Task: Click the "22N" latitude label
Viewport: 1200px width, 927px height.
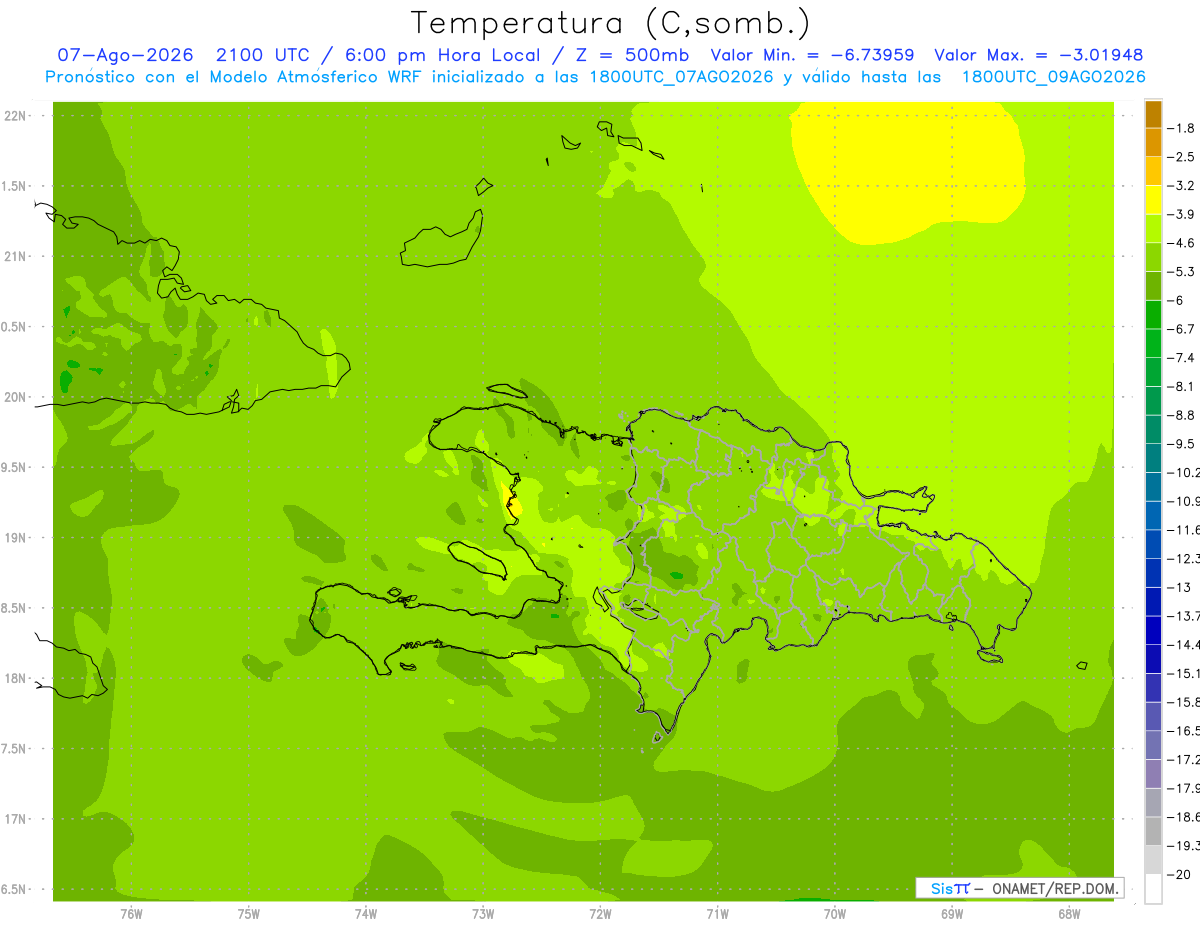Action: click(x=15, y=116)
